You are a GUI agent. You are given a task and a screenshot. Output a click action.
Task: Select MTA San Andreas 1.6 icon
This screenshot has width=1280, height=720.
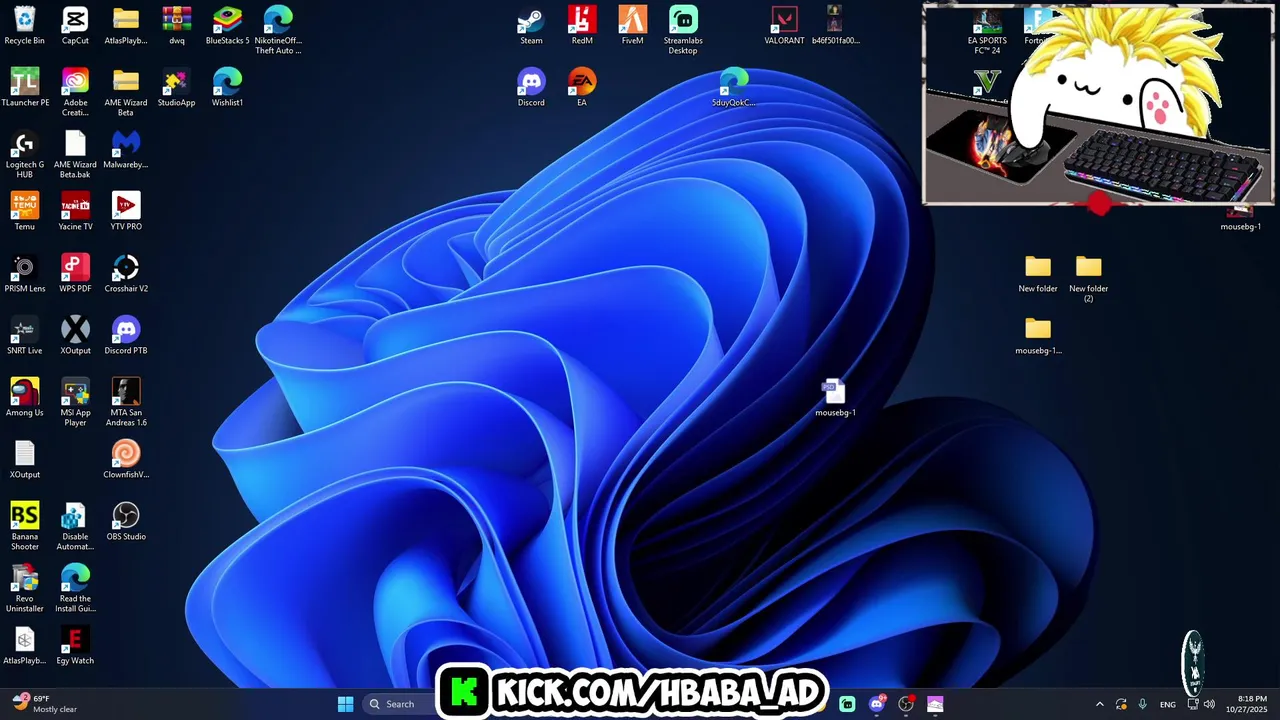[x=126, y=402]
